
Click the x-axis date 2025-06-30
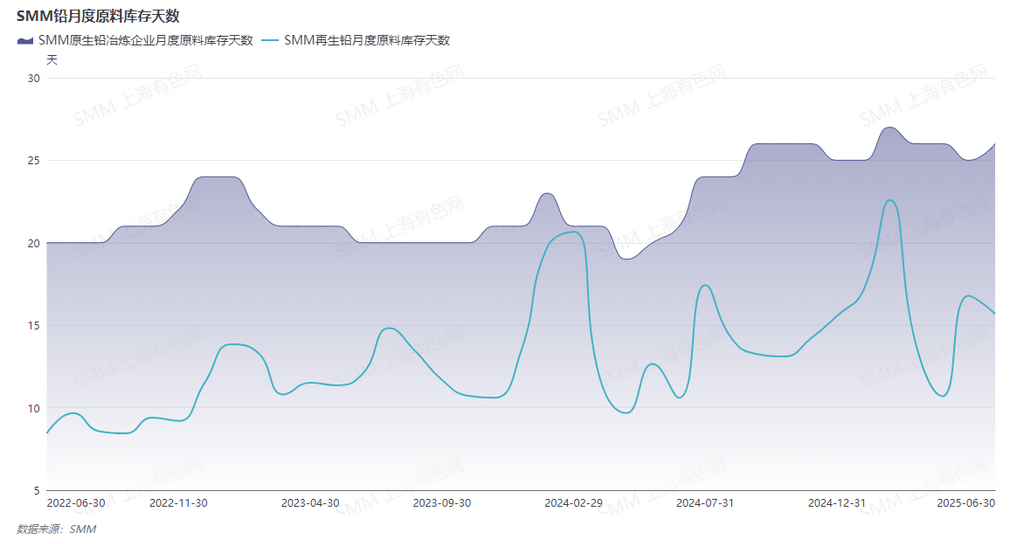click(966, 504)
